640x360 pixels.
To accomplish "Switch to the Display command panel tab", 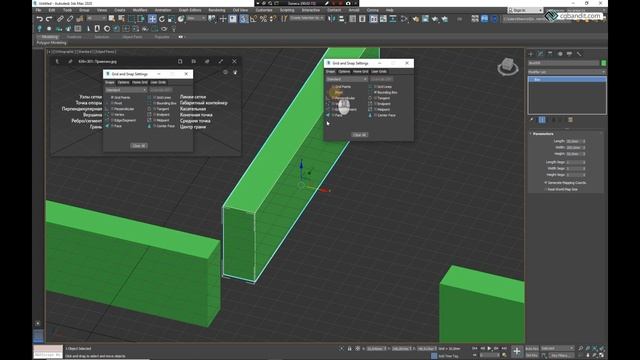I will click(x=569, y=53).
